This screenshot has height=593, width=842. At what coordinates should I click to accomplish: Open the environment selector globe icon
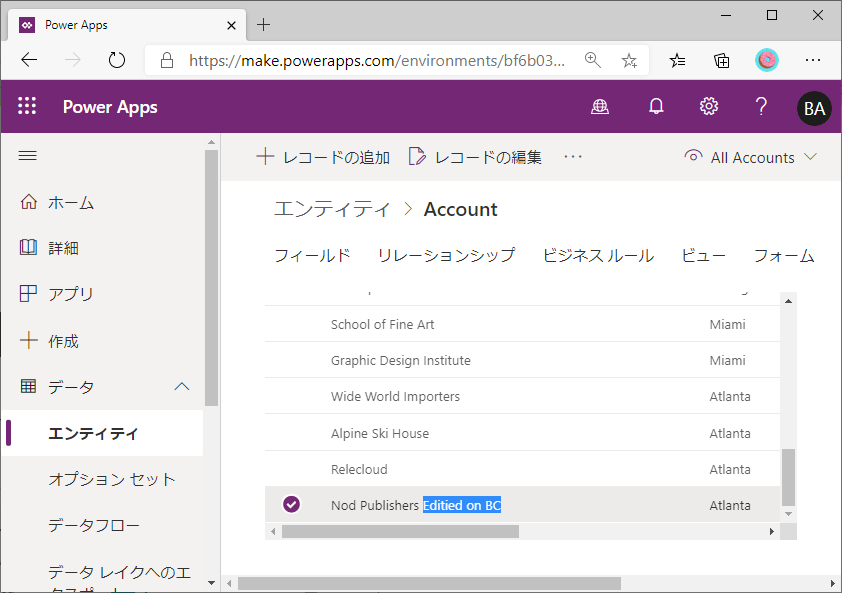click(600, 107)
